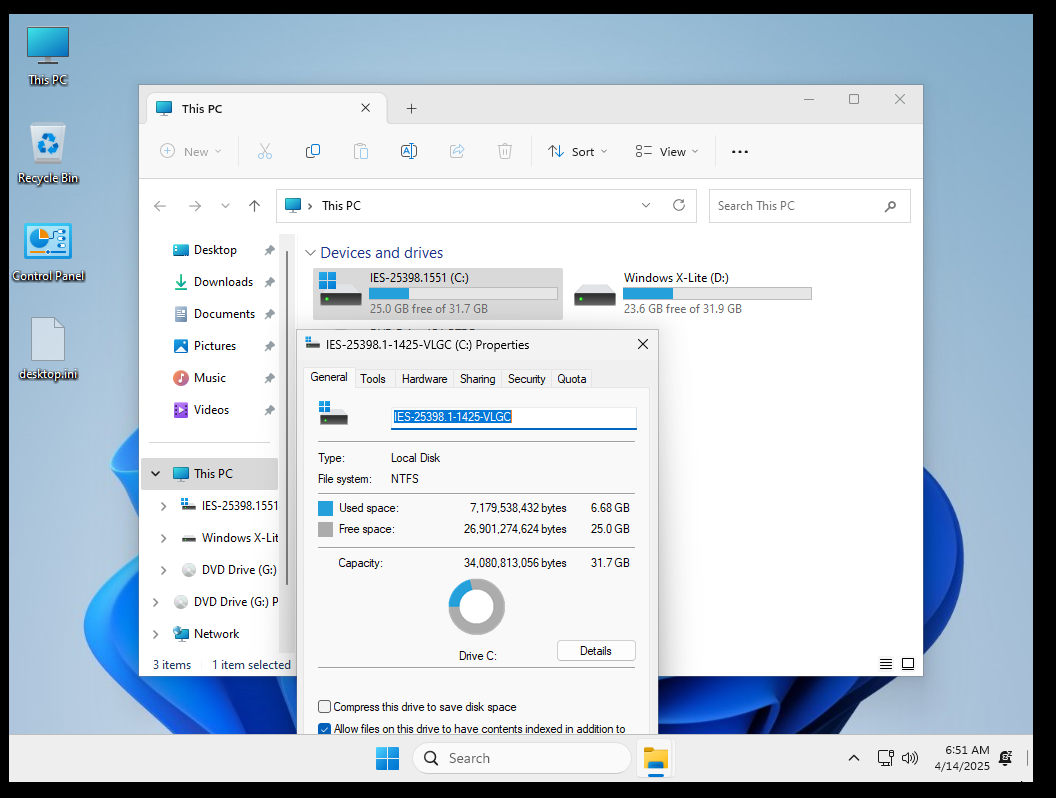The image size is (1056, 798).
Task: Open the View dropdown menu
Action: [x=667, y=152]
